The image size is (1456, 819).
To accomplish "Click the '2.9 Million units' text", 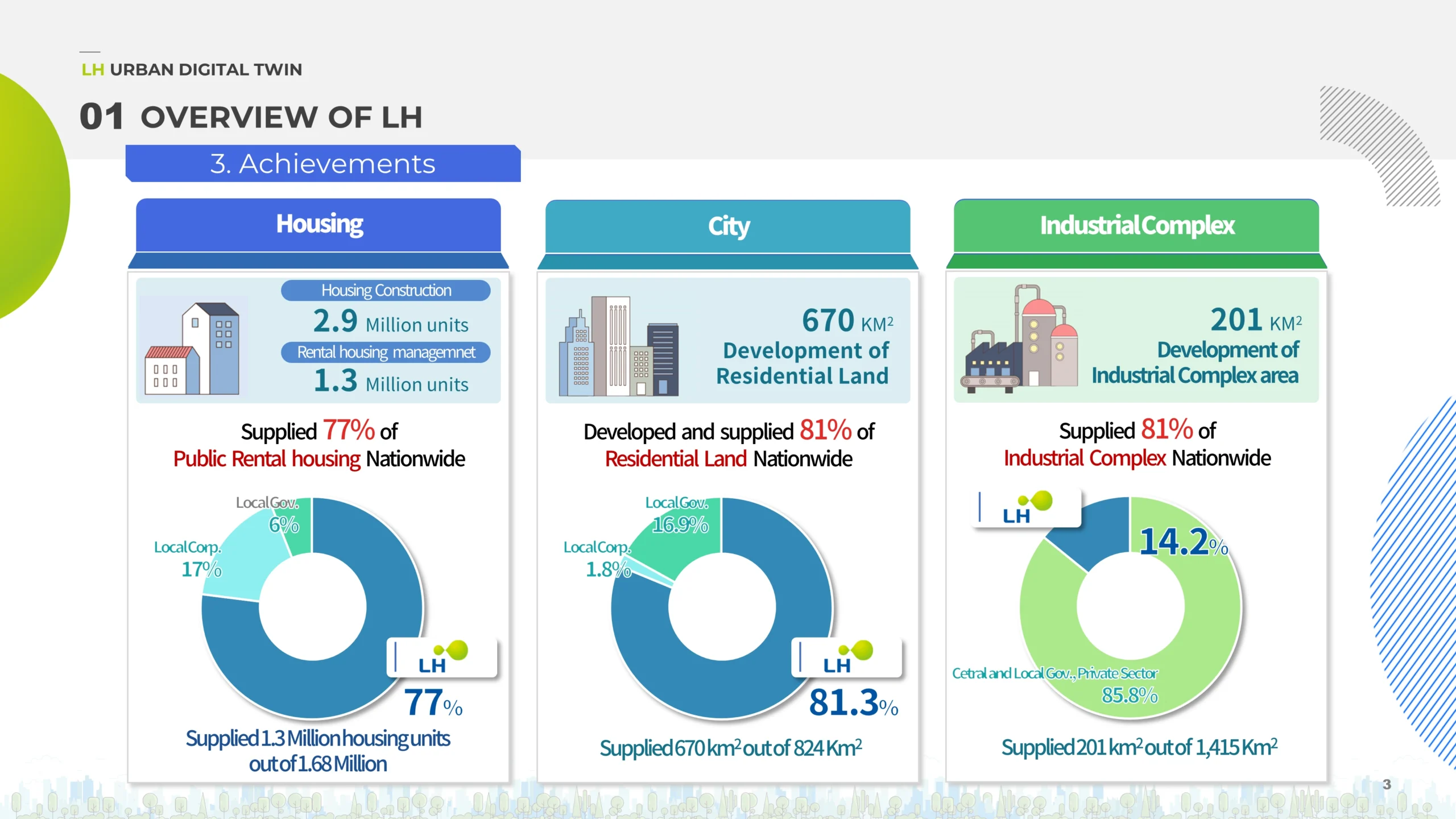I will tap(391, 321).
